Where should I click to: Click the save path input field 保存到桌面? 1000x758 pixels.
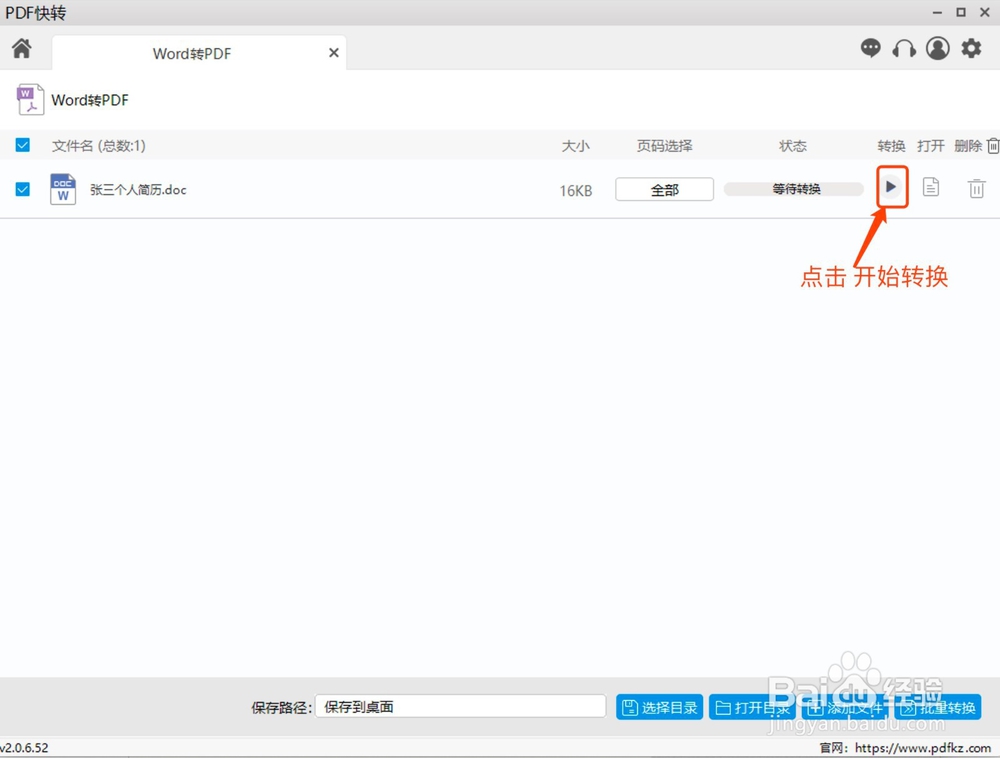coord(460,705)
